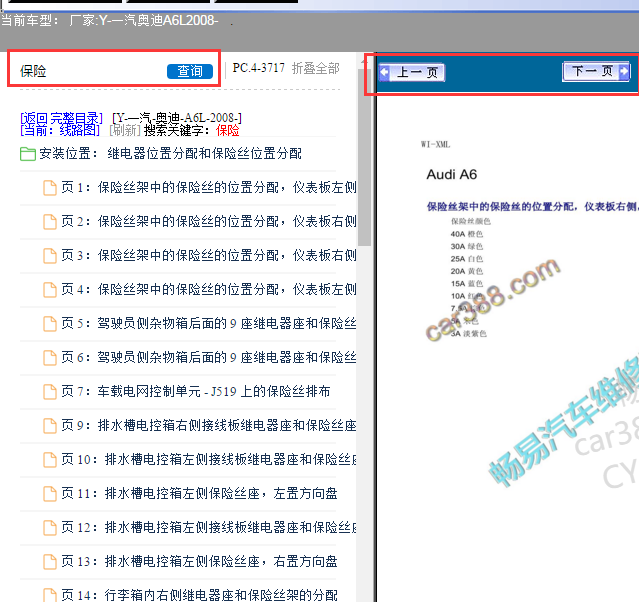Click the page icon beside 页 3
Screen dimensions: 639x602
[50, 256]
